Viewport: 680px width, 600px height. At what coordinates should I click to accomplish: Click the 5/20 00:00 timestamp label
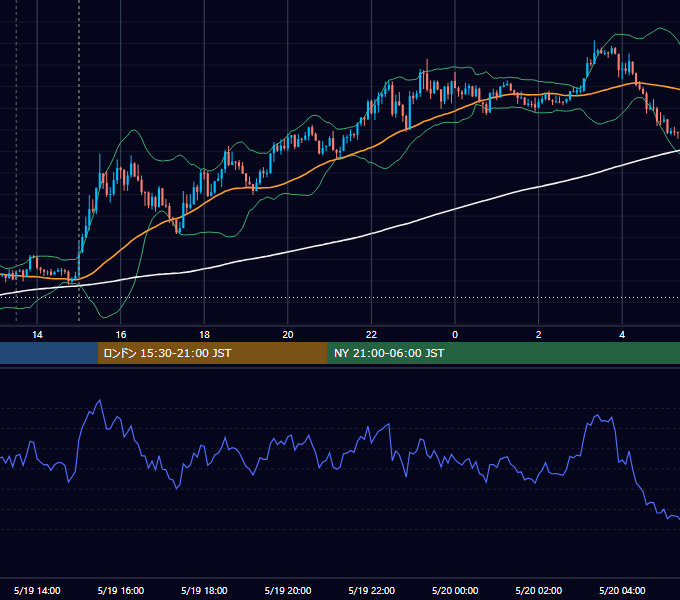(x=455, y=590)
